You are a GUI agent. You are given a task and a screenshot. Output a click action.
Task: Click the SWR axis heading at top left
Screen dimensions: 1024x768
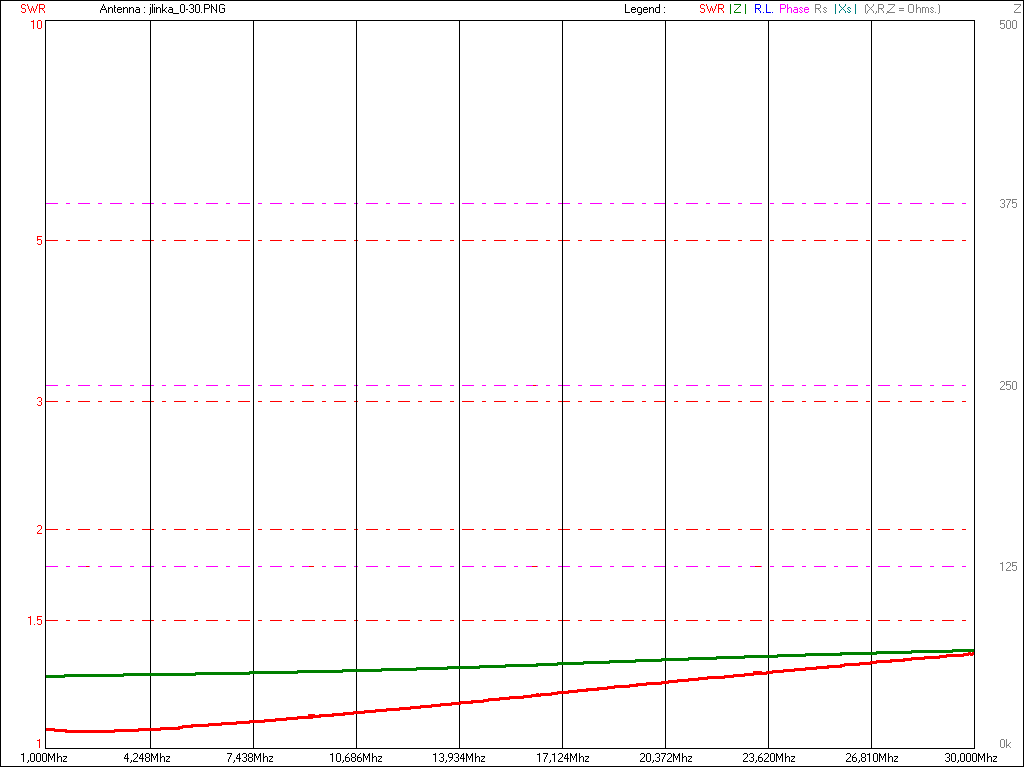pyautogui.click(x=33, y=9)
